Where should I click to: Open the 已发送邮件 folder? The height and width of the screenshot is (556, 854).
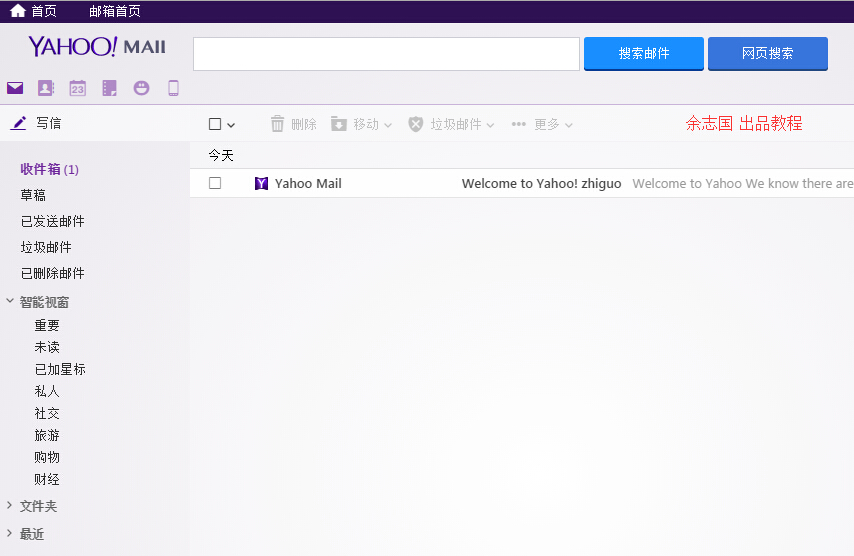tap(52, 221)
